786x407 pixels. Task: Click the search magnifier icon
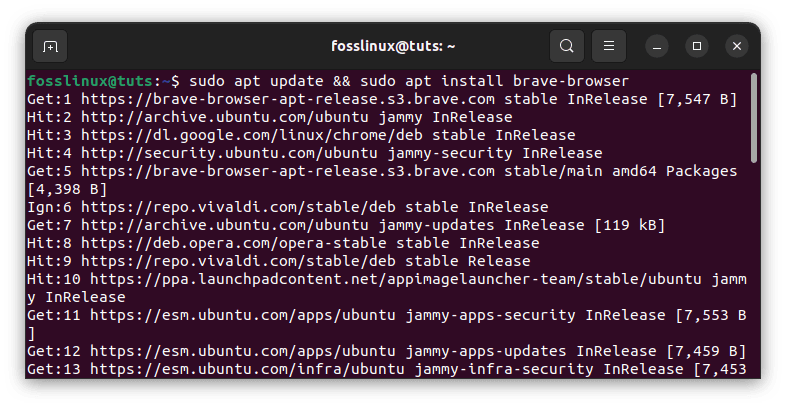coord(567,46)
